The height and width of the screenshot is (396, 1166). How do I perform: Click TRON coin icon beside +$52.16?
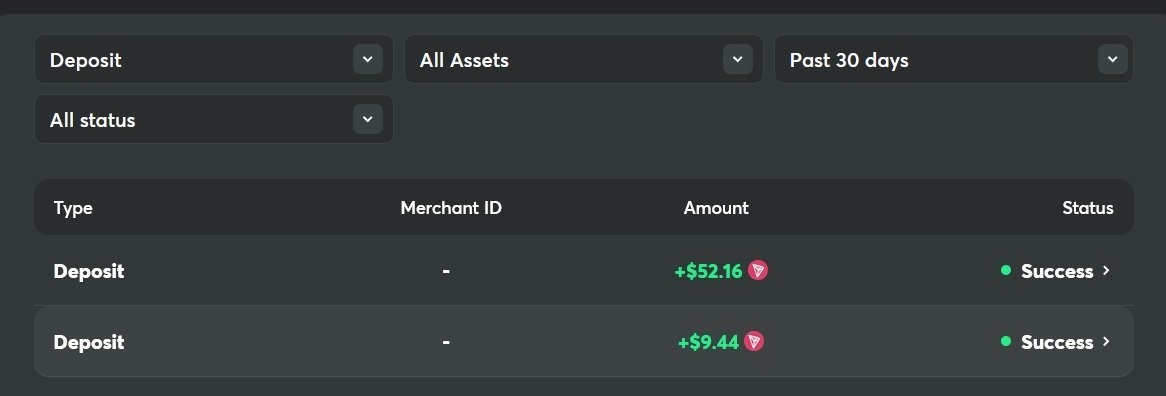pyautogui.click(x=758, y=270)
